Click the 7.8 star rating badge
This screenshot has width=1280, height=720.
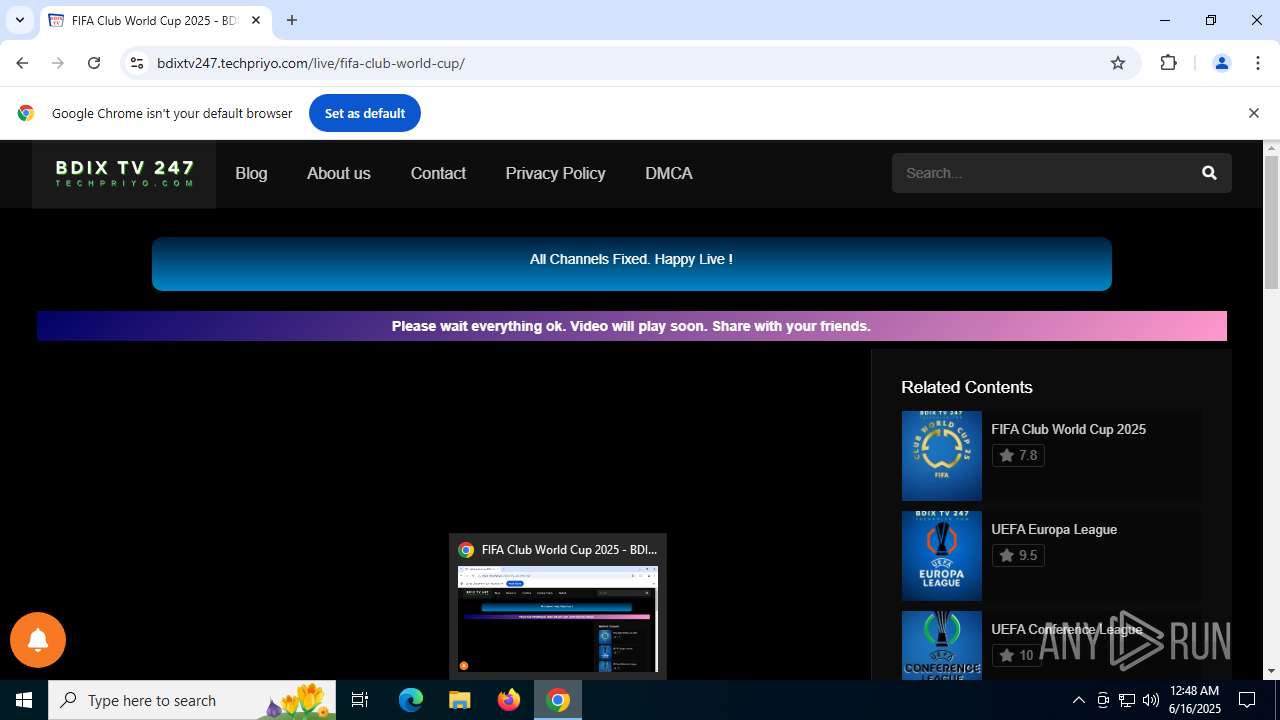1018,455
